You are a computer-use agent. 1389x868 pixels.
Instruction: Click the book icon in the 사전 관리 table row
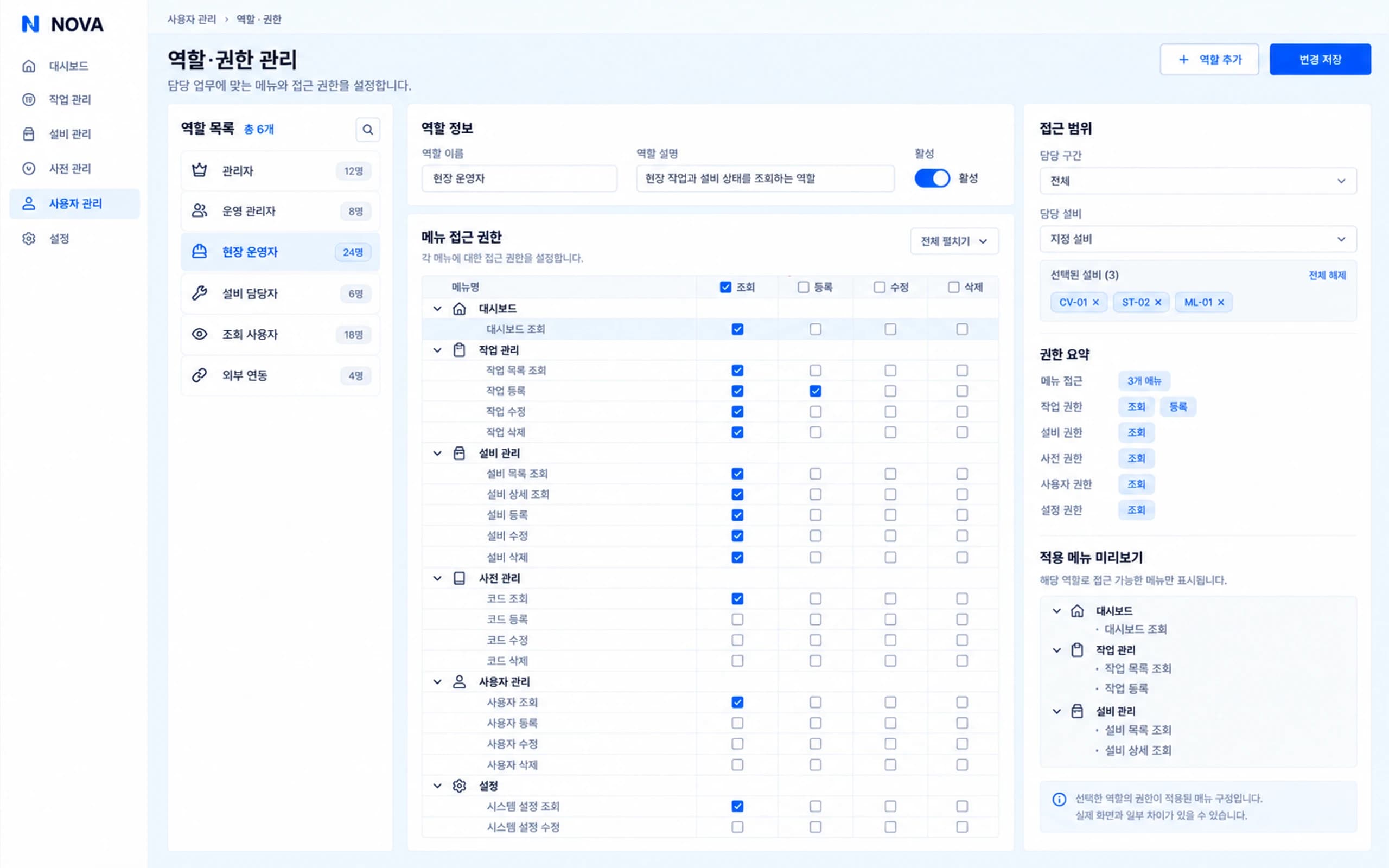pyautogui.click(x=459, y=578)
